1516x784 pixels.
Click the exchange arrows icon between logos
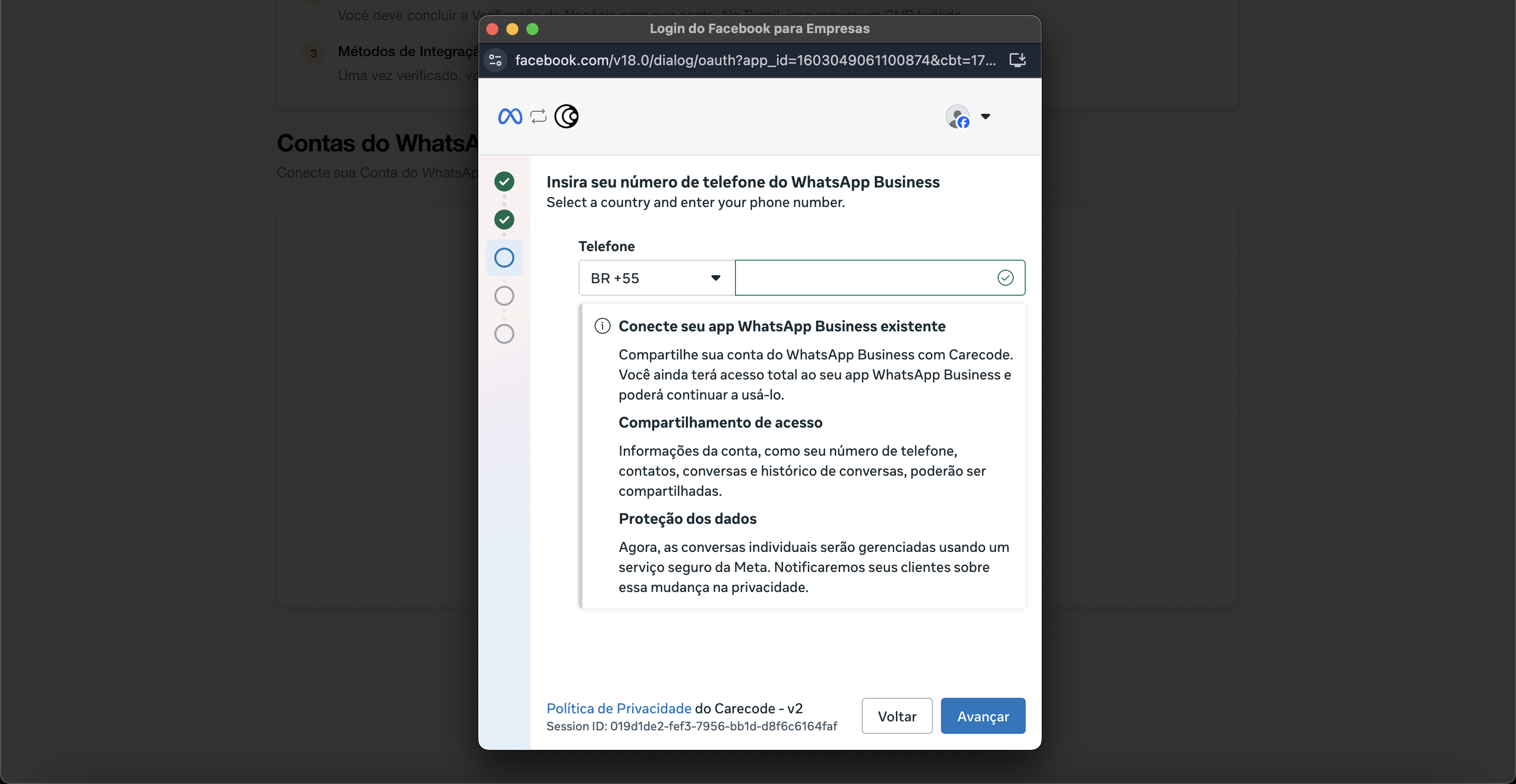click(538, 116)
